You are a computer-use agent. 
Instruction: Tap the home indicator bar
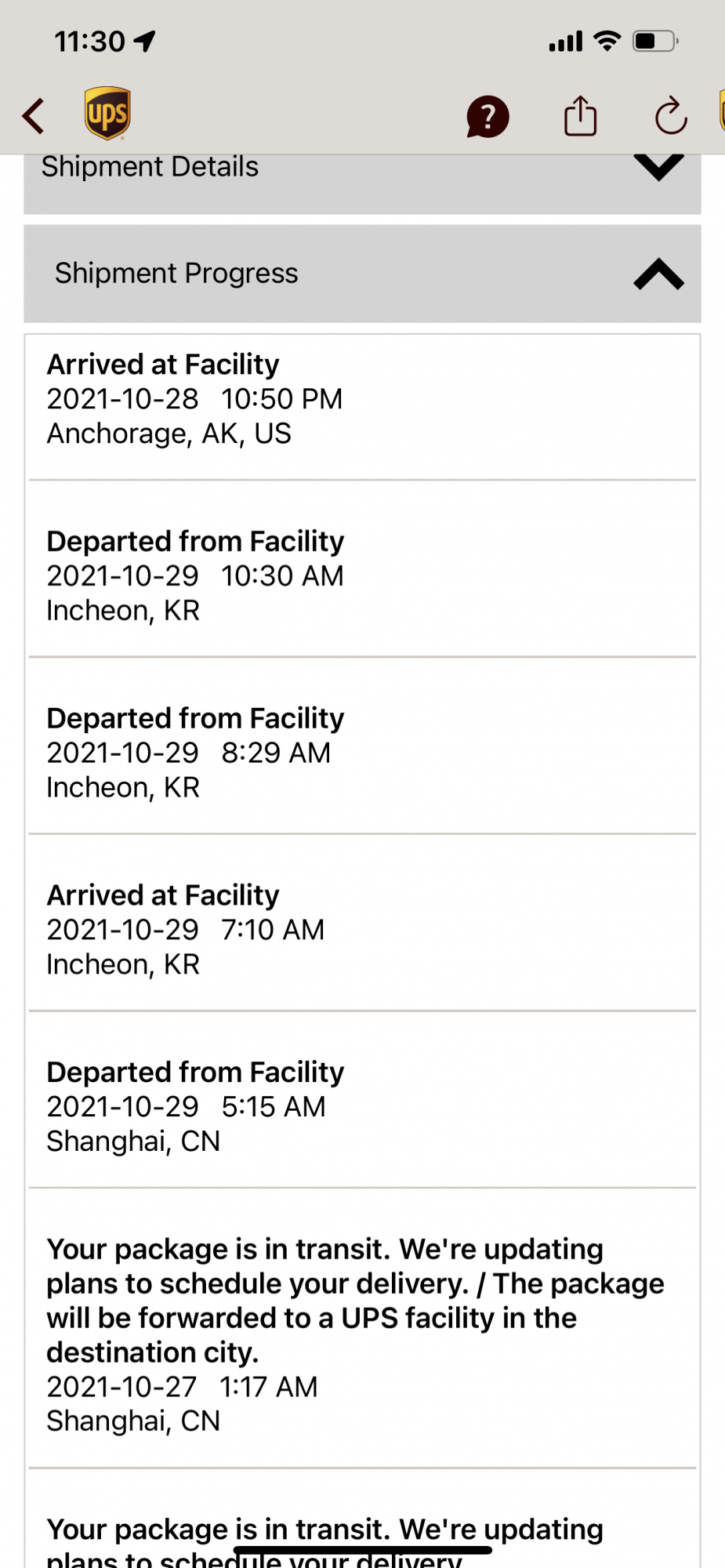coord(362,1550)
